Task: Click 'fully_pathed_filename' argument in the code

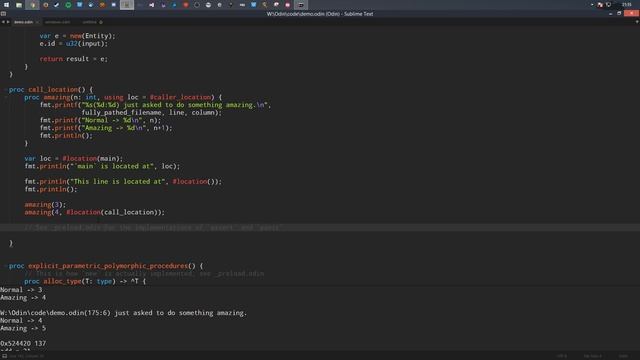Action: click(121, 113)
